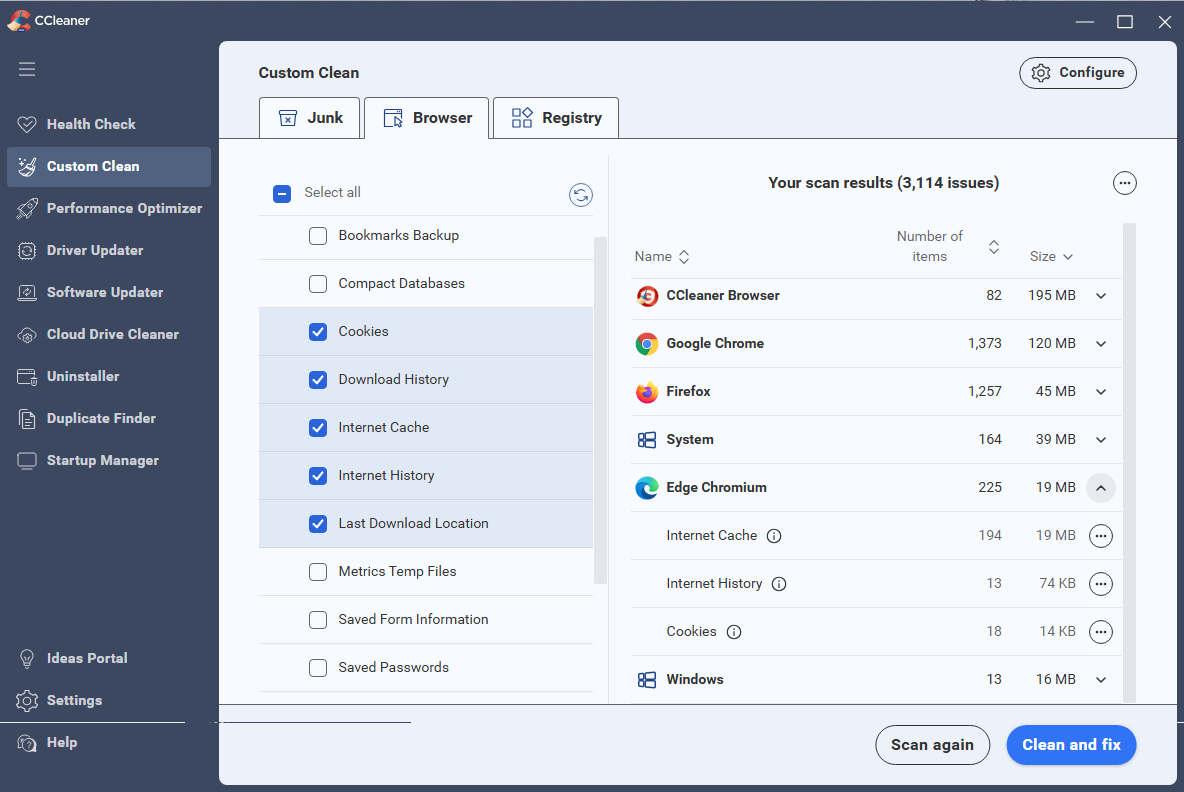Collapse the Edge Chromium results

click(x=1100, y=488)
